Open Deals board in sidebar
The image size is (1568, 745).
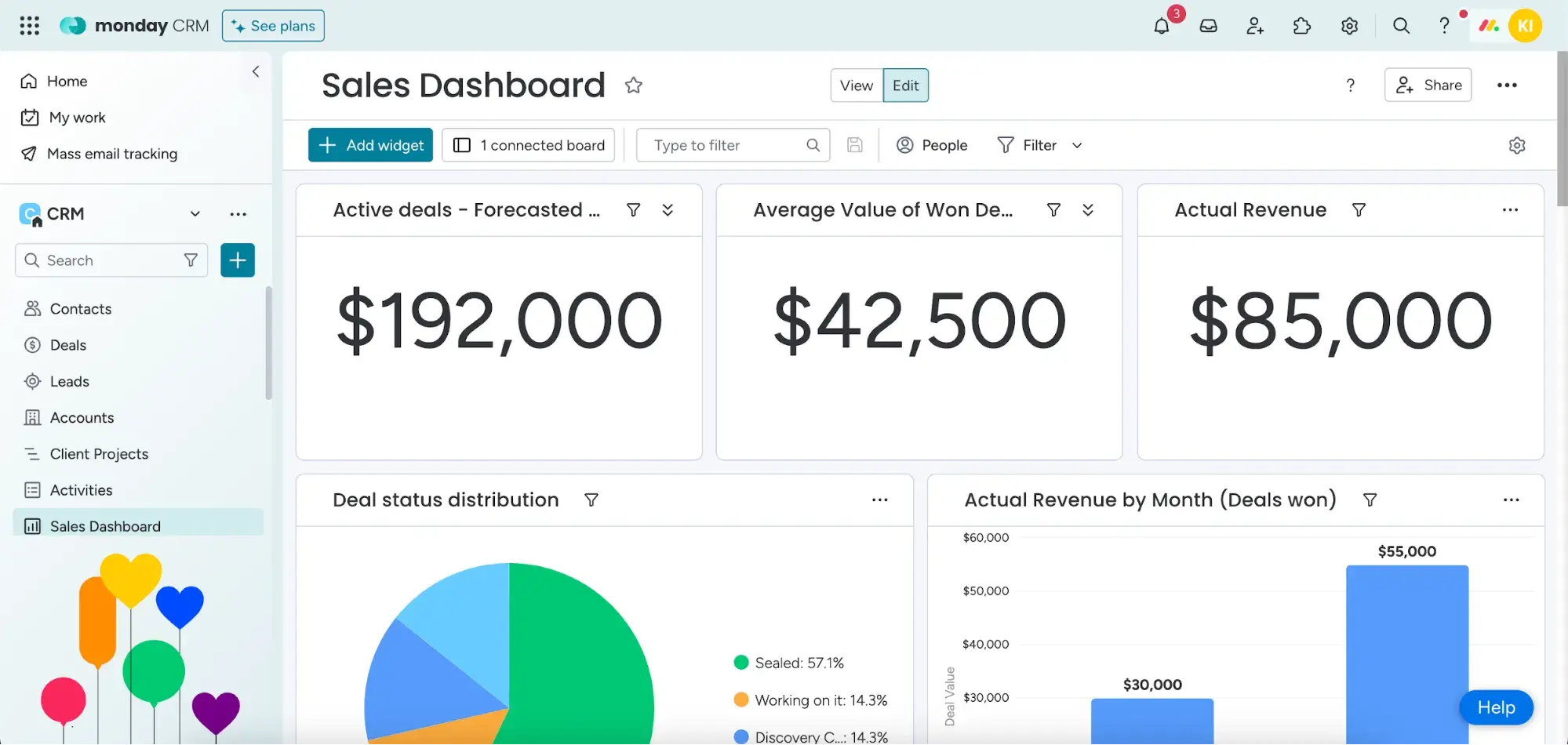[68, 346]
